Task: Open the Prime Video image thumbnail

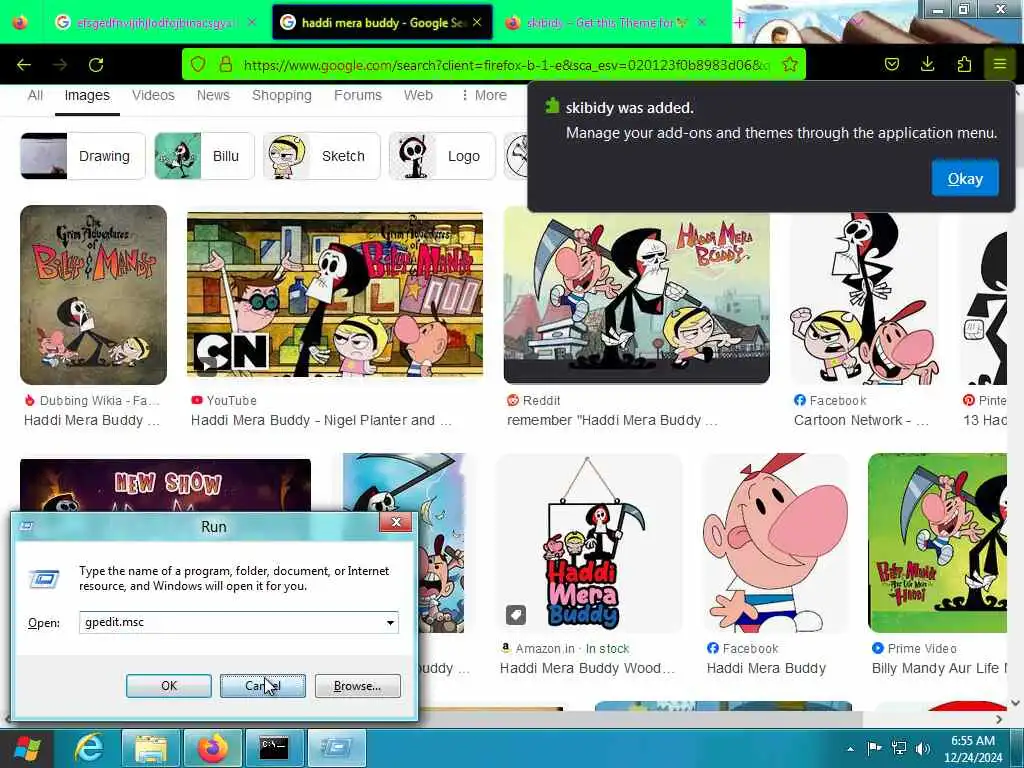Action: tap(938, 543)
